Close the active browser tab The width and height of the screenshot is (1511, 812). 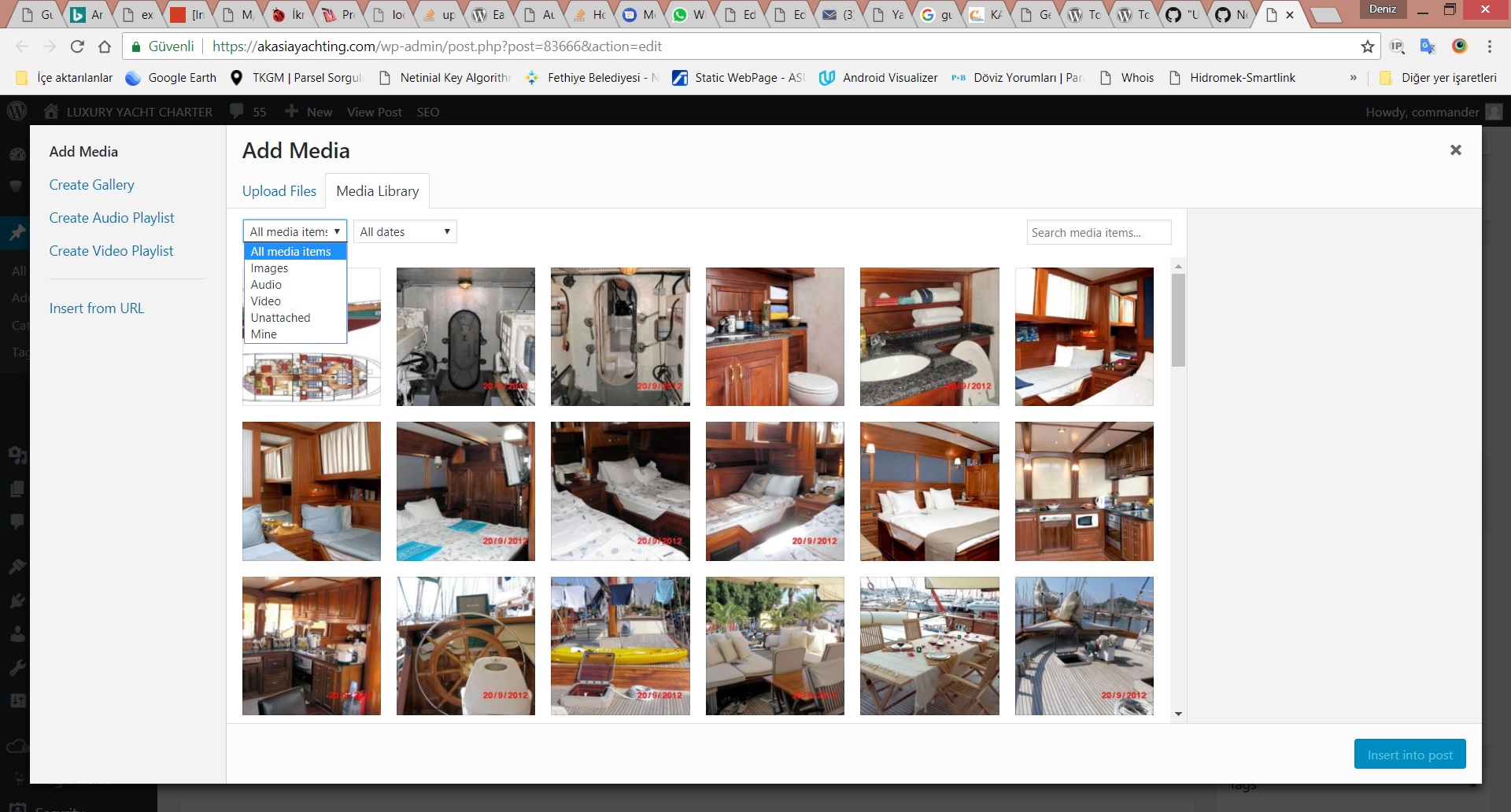tap(1290, 15)
